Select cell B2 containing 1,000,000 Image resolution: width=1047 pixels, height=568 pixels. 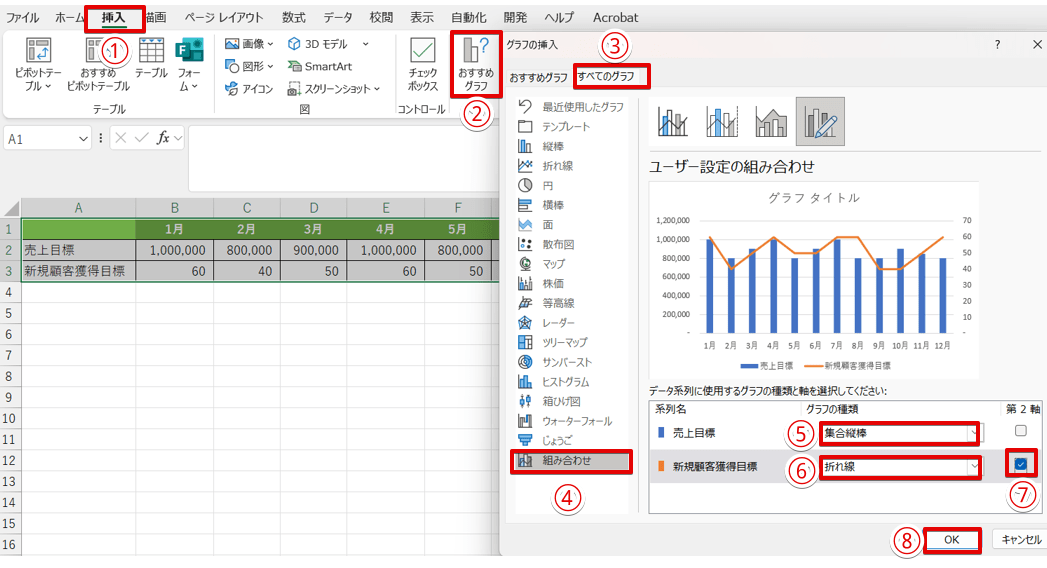coord(177,251)
